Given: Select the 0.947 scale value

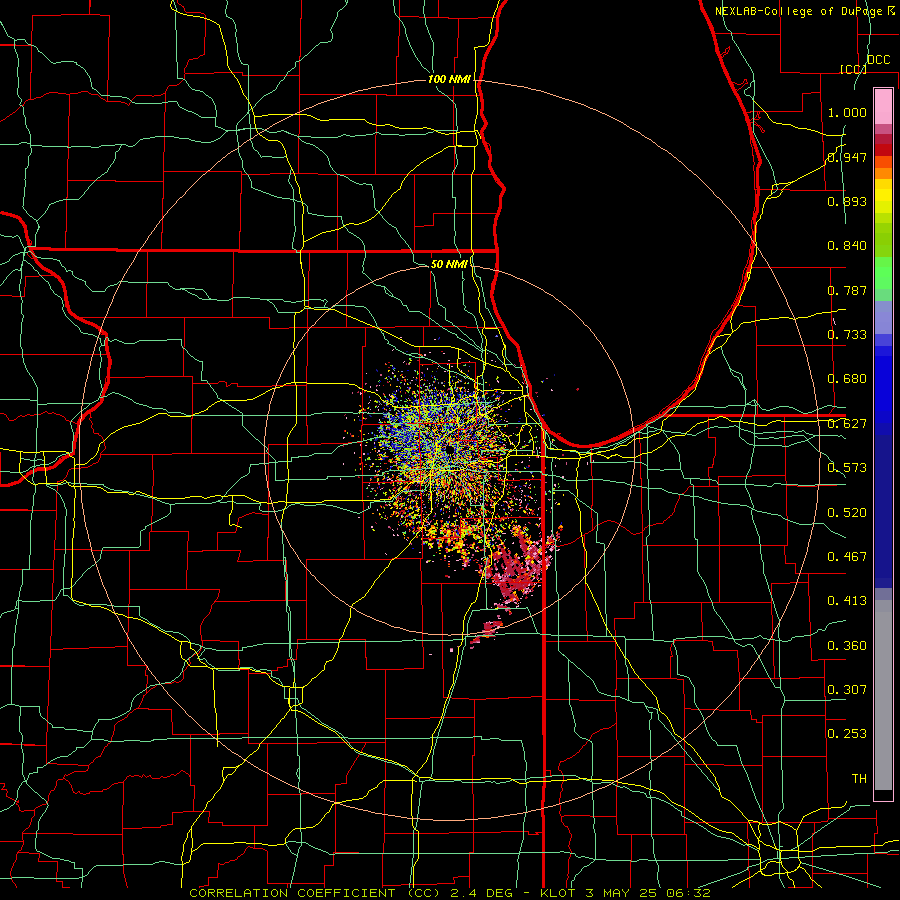Looking at the screenshot, I should (x=847, y=157).
